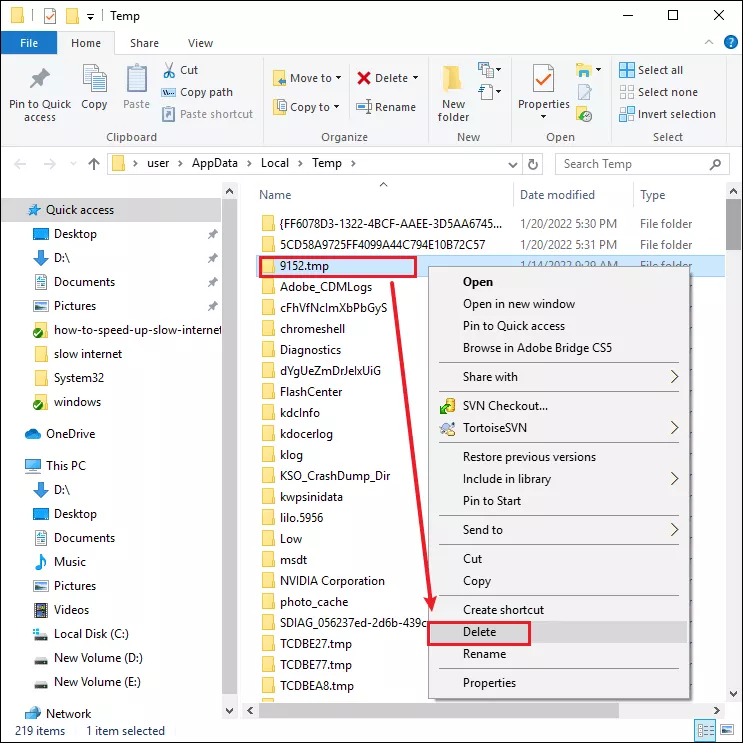Click the Properties ribbon icon
This screenshot has height=743, width=743.
coord(543,78)
